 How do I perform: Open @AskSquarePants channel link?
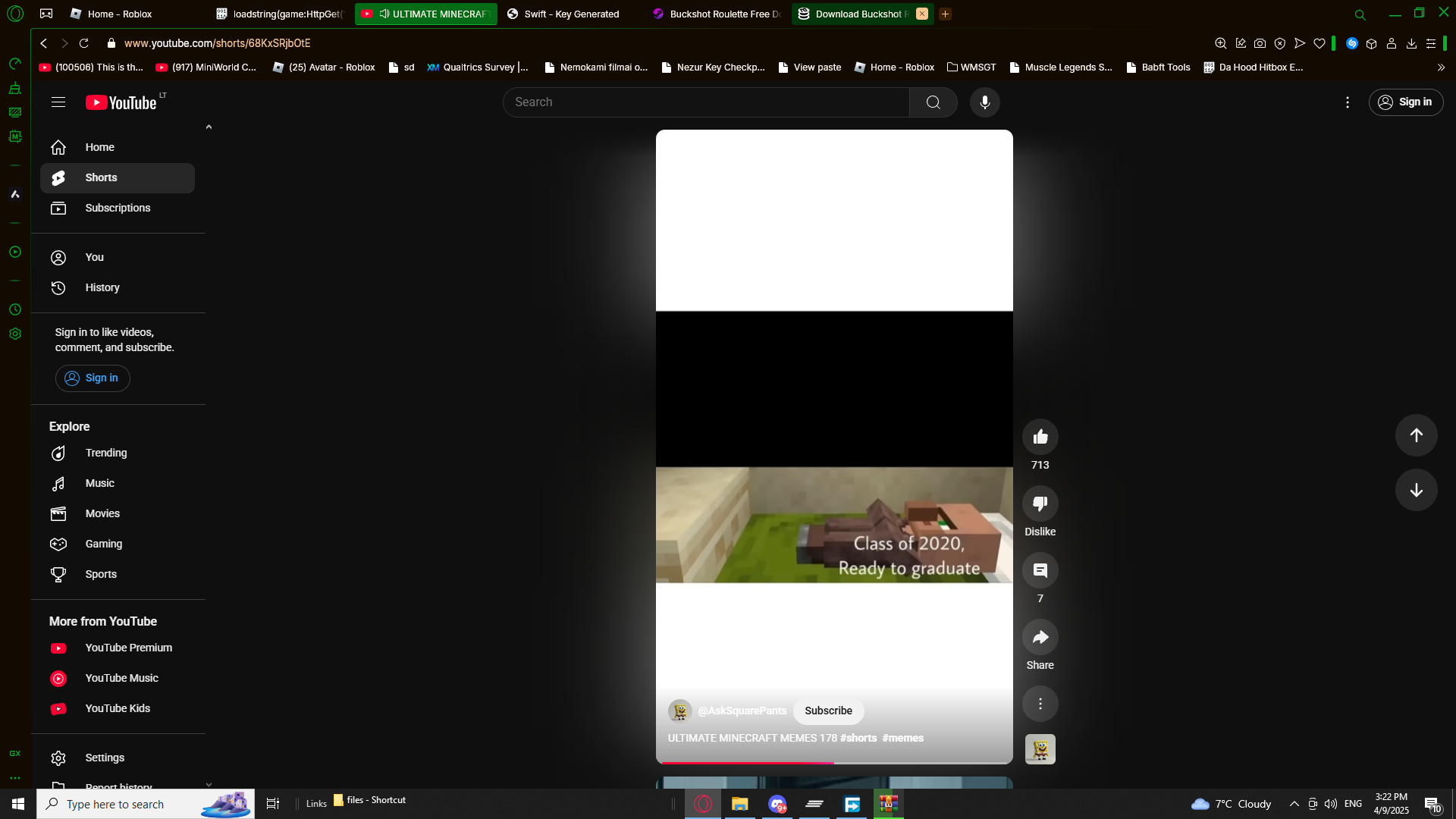(742, 711)
